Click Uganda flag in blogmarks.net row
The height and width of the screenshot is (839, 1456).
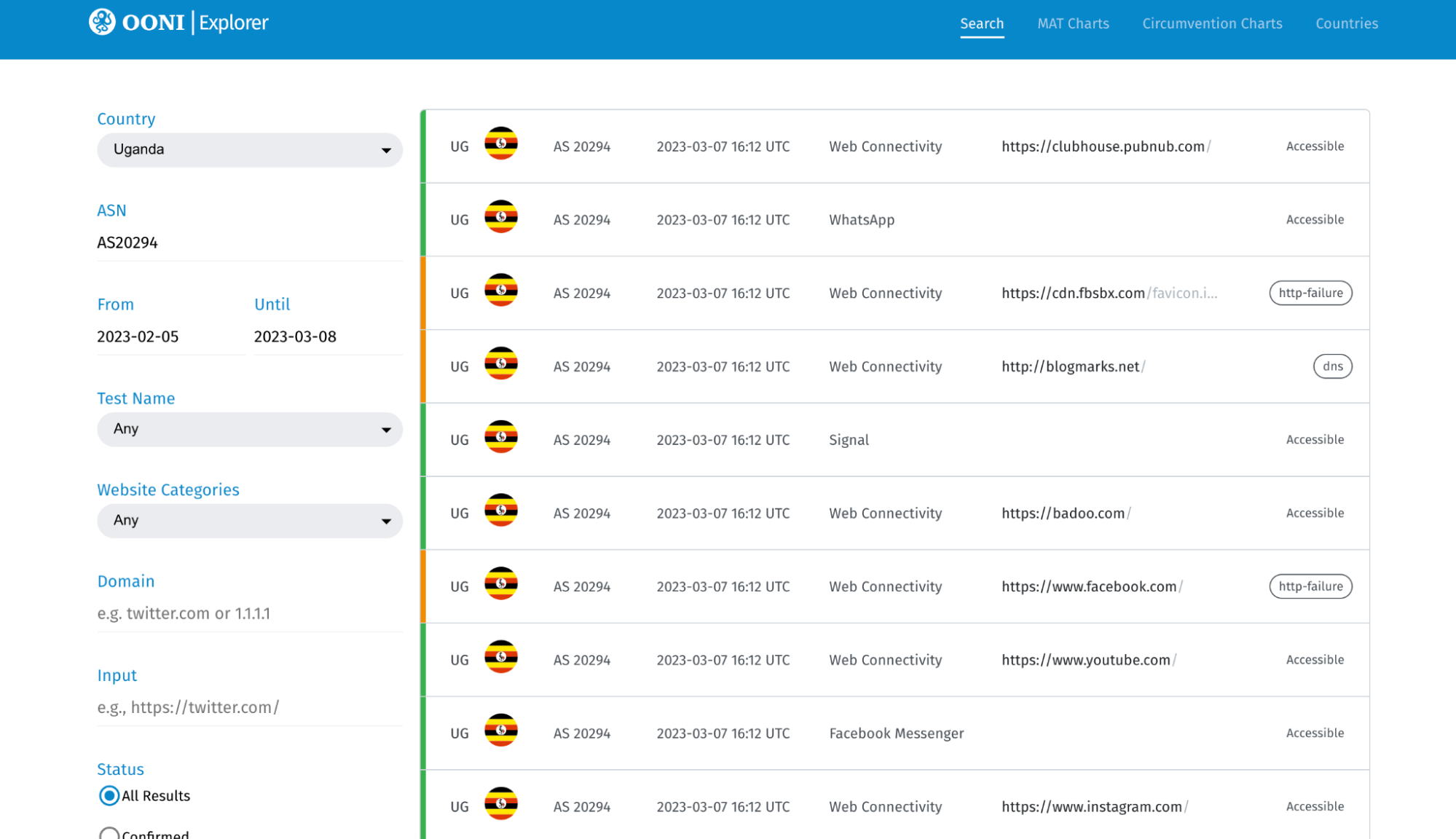[x=501, y=363]
